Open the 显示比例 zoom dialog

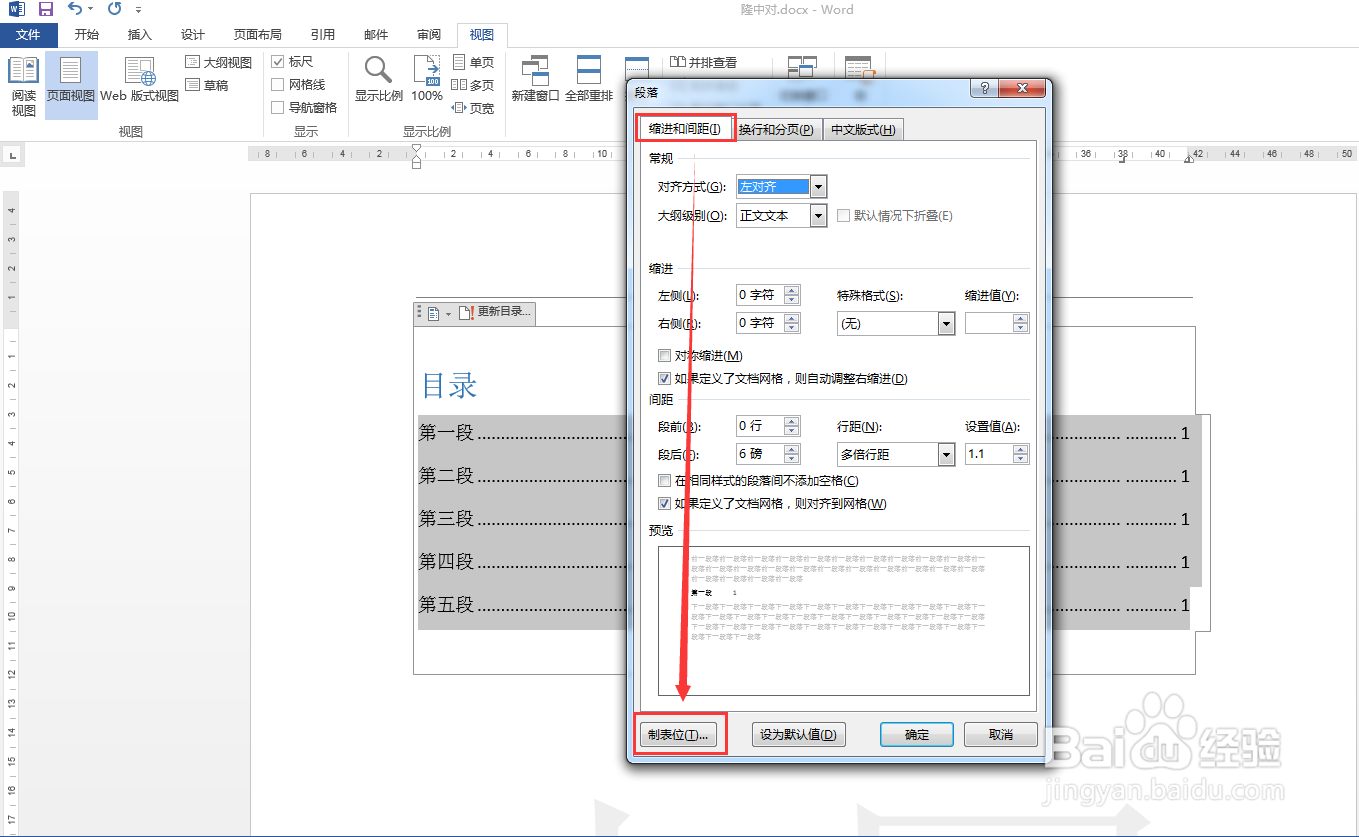click(378, 80)
